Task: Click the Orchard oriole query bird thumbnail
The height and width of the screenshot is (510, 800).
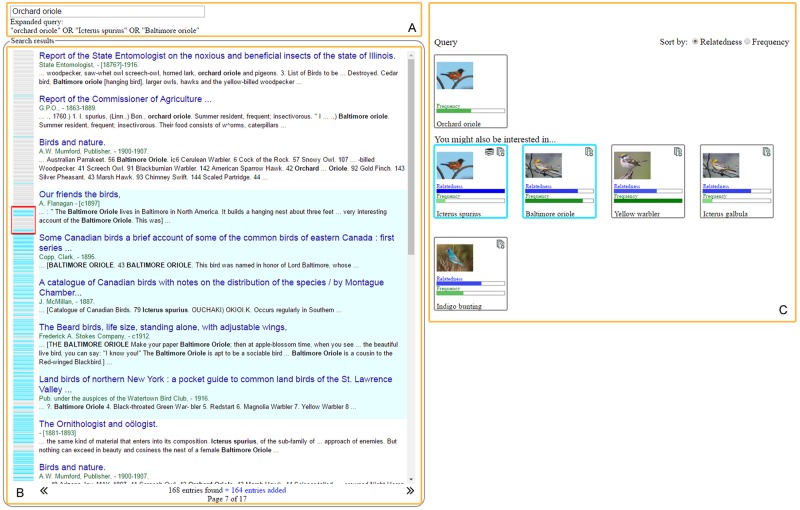Action: coord(455,75)
